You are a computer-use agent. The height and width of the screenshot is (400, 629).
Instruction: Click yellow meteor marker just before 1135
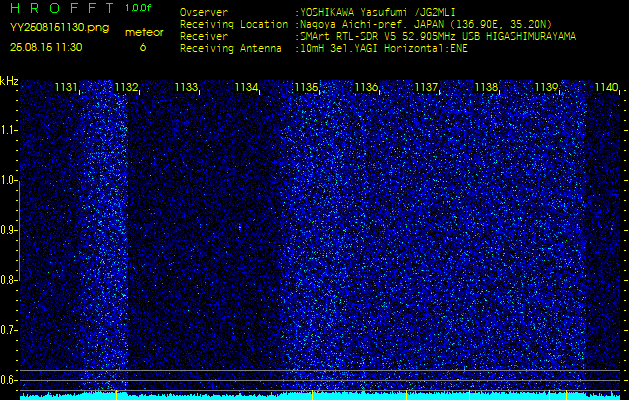click(x=312, y=395)
